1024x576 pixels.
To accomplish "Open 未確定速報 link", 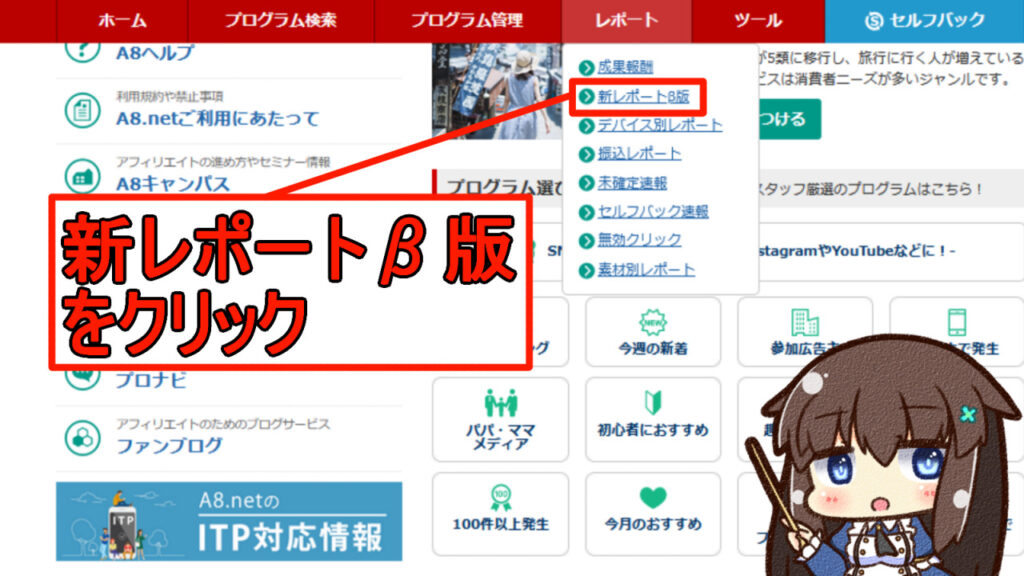I will [x=632, y=183].
